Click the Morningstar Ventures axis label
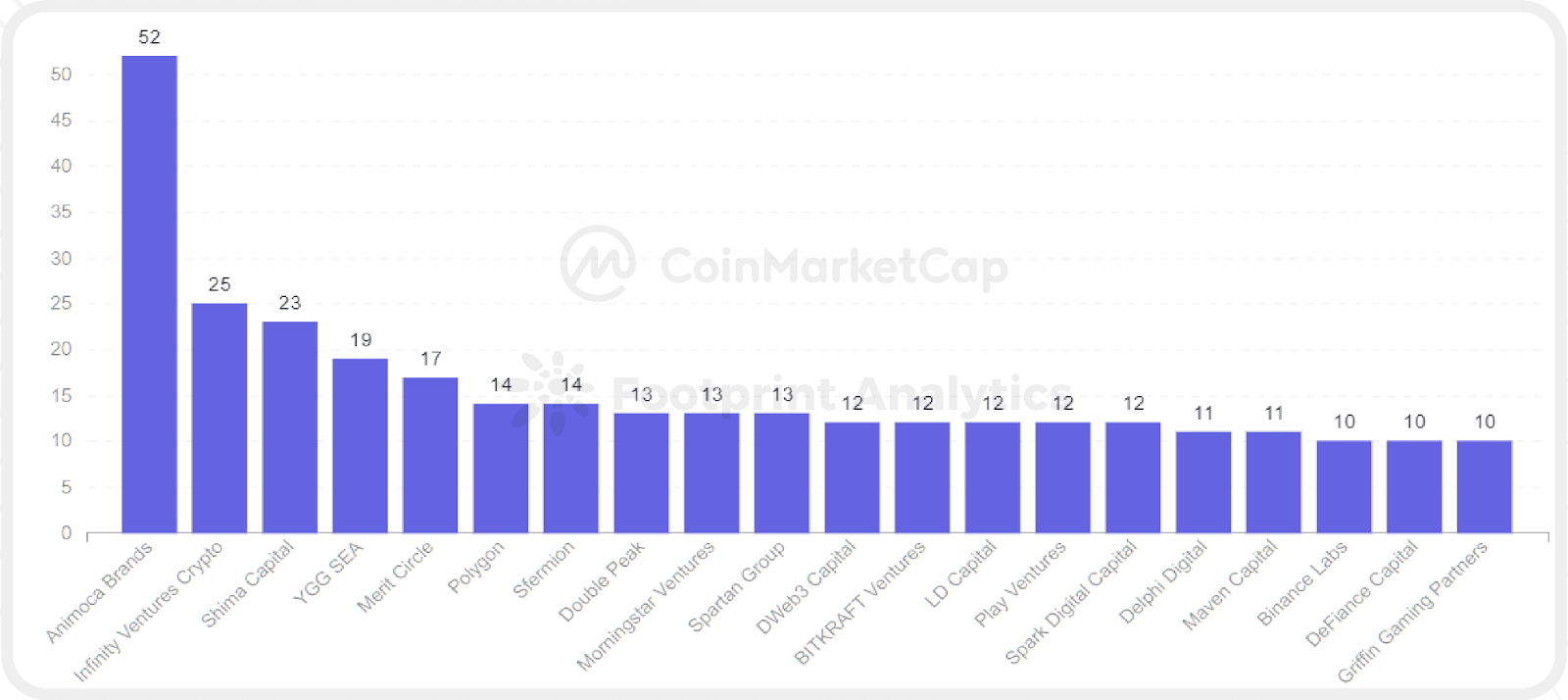The height and width of the screenshot is (700, 1568). pos(646,605)
